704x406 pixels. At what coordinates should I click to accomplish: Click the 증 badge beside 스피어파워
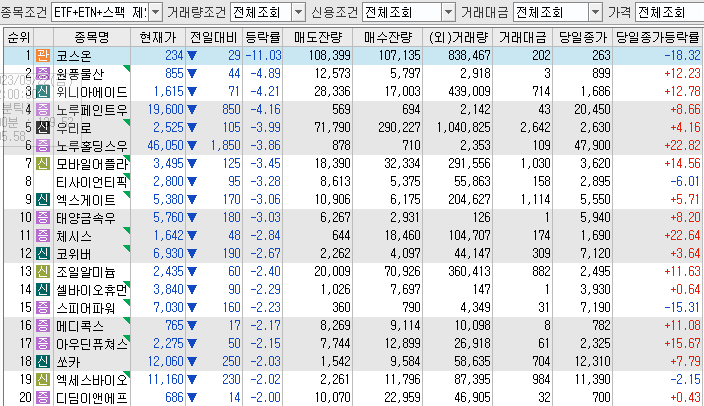43,308
